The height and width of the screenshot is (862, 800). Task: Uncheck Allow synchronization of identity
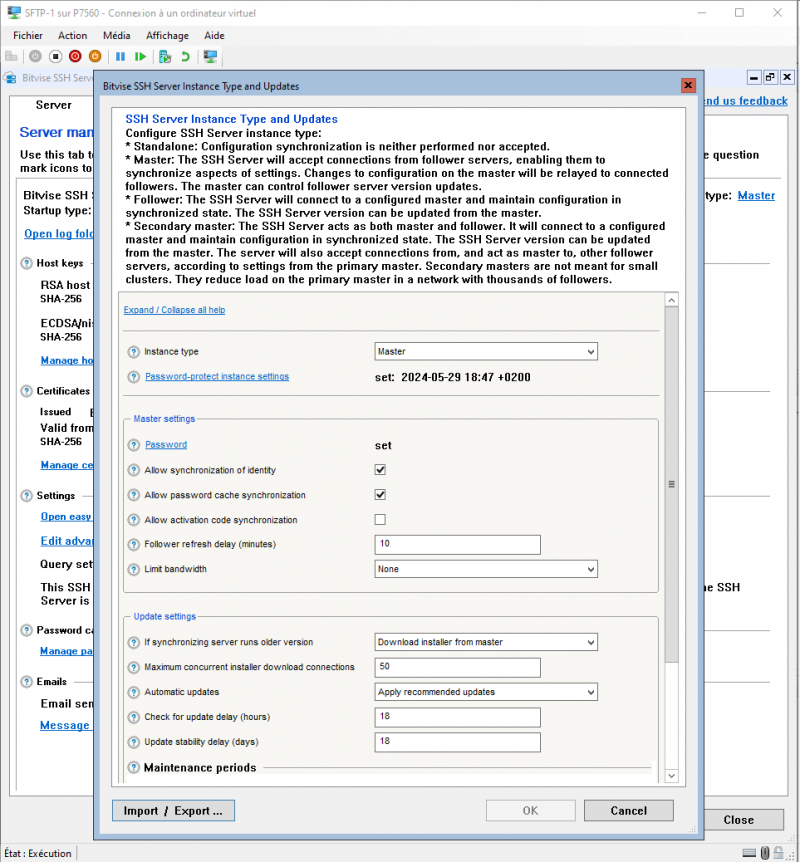click(x=380, y=469)
